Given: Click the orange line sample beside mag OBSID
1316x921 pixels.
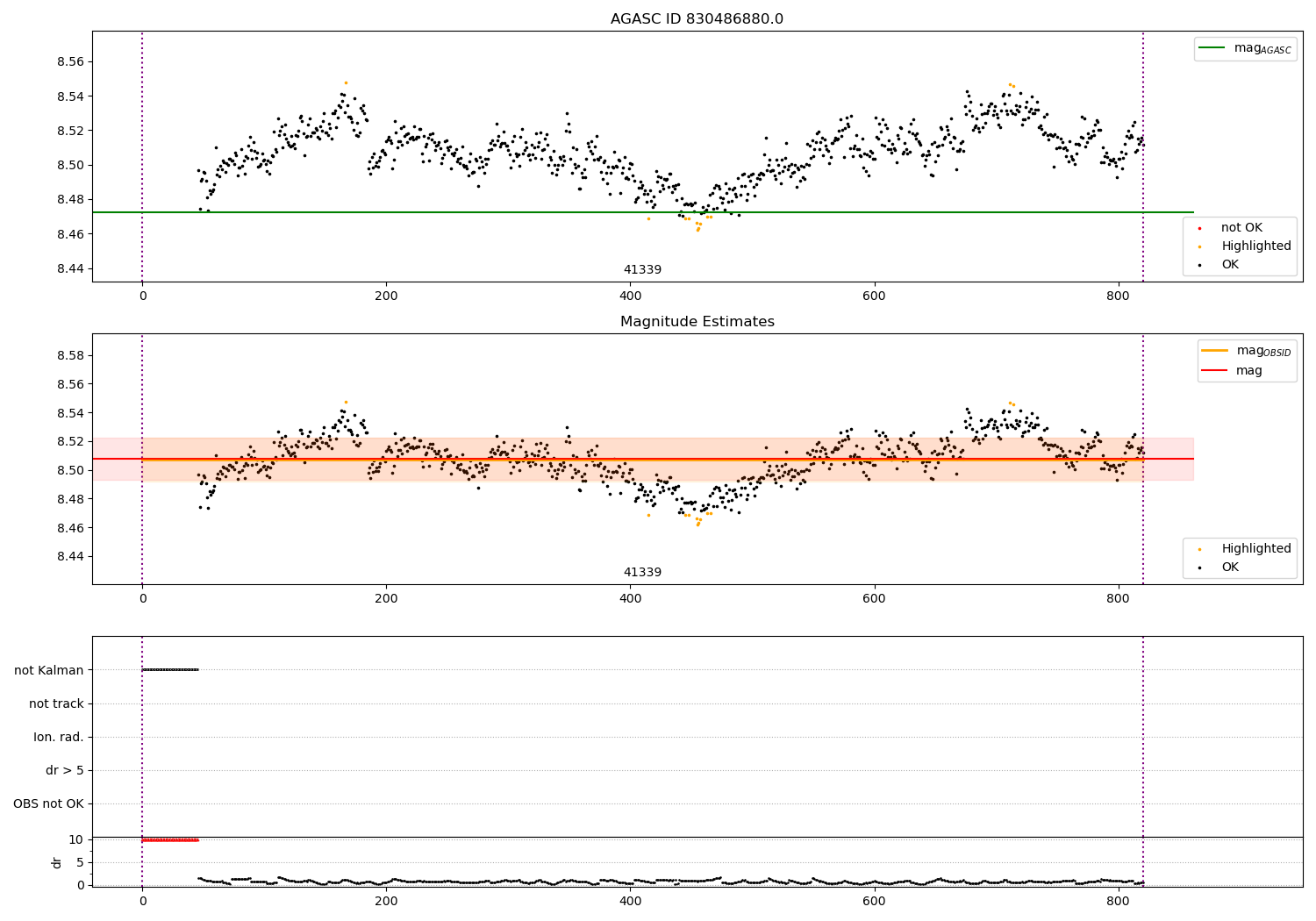Looking at the screenshot, I should 1214,351.
